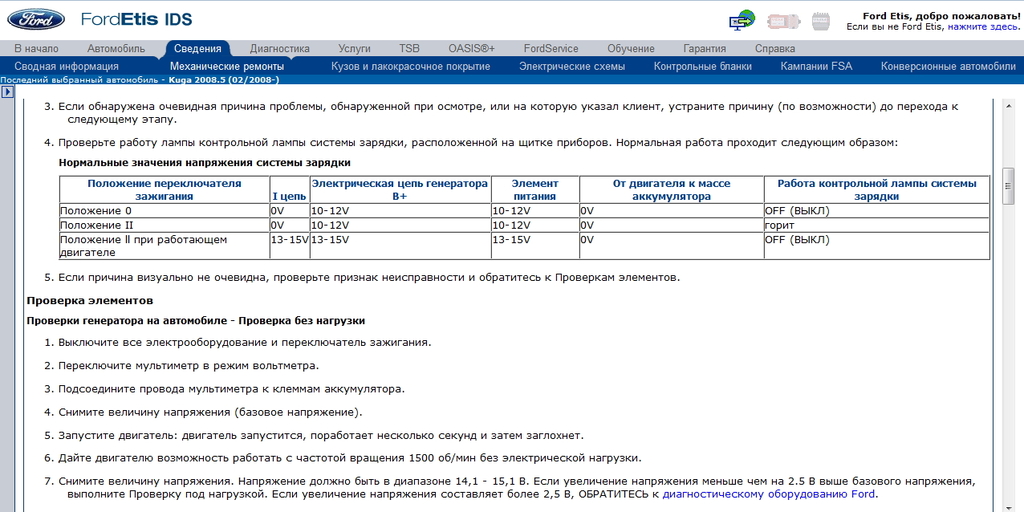1024x512 pixels.
Task: Open the FordService tab
Action: coord(551,48)
